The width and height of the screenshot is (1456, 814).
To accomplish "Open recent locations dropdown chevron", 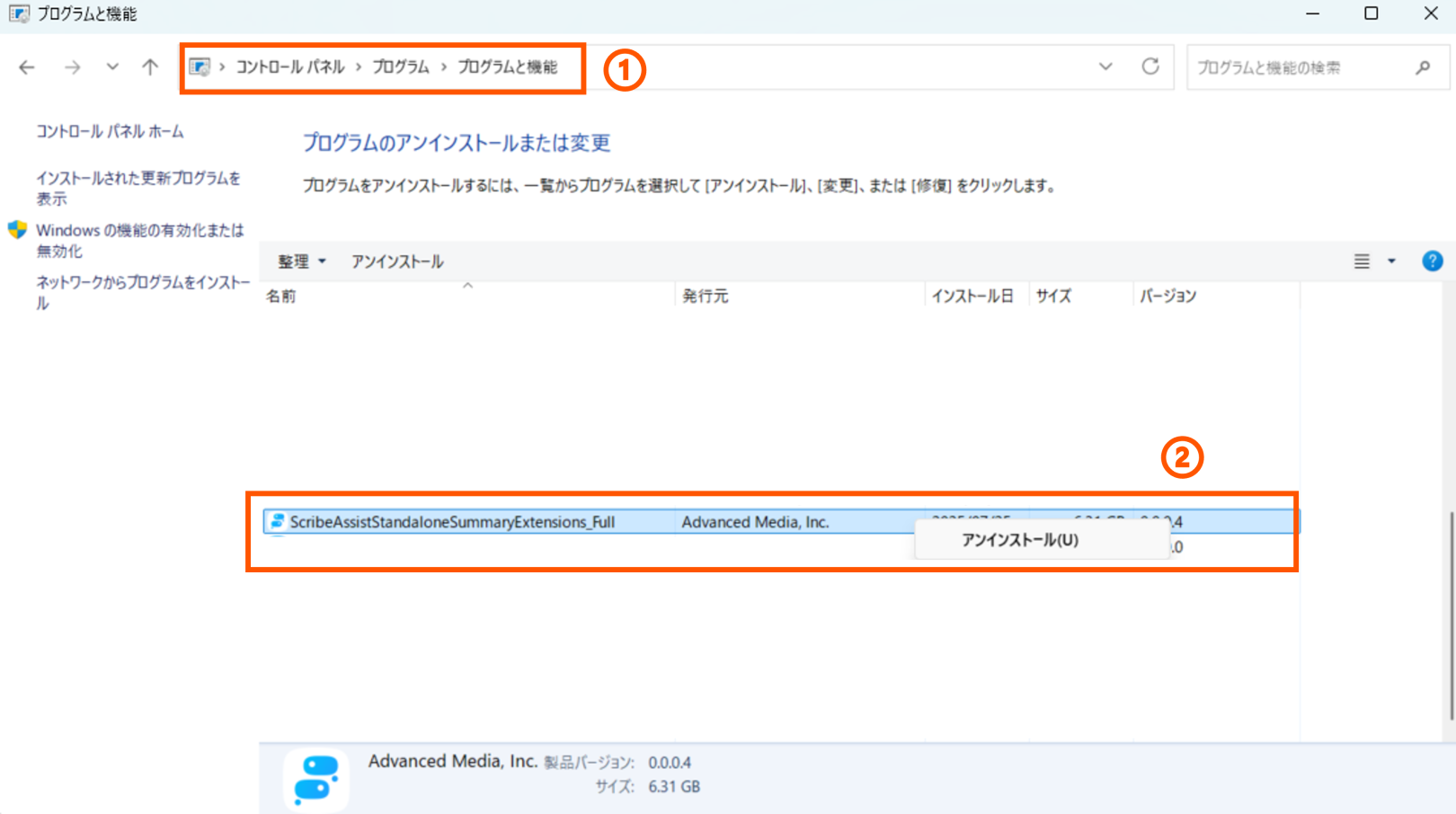I will click(112, 67).
